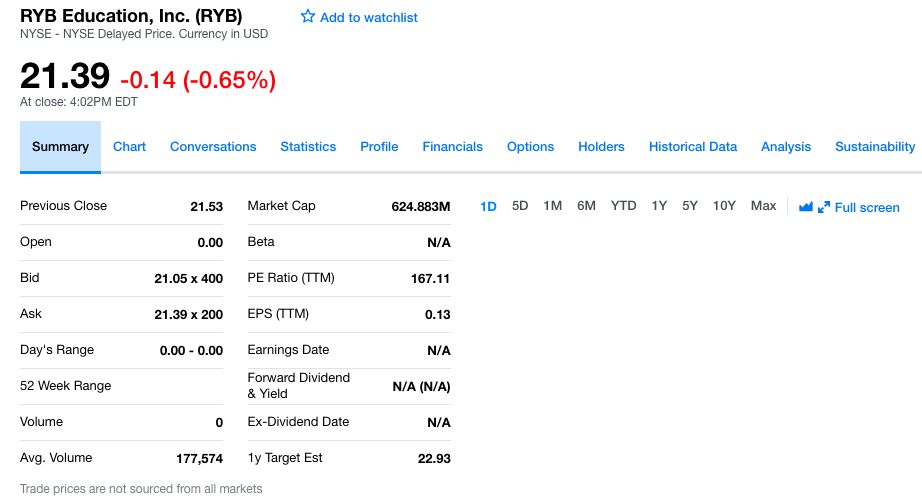Screen dimensions: 922x502
Task: Click the Ex-Dividend Date label
Action: (x=298, y=421)
